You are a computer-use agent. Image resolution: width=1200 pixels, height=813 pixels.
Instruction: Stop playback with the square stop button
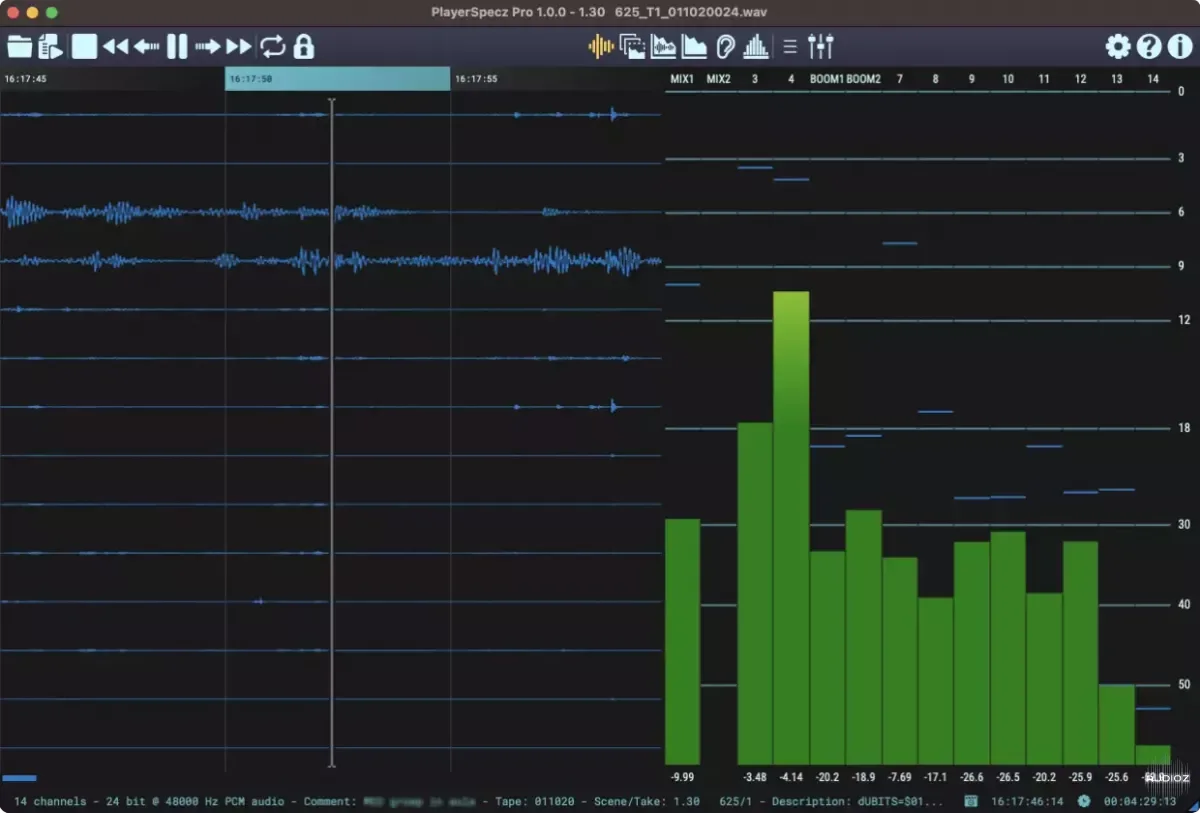tap(84, 46)
